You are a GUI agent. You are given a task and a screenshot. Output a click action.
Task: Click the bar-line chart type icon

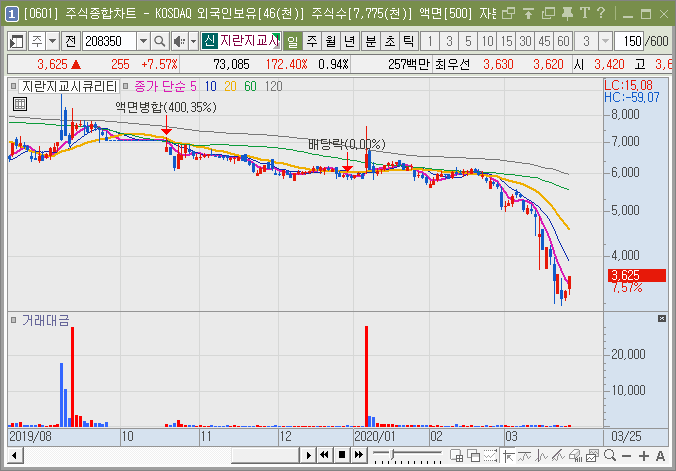541,455
